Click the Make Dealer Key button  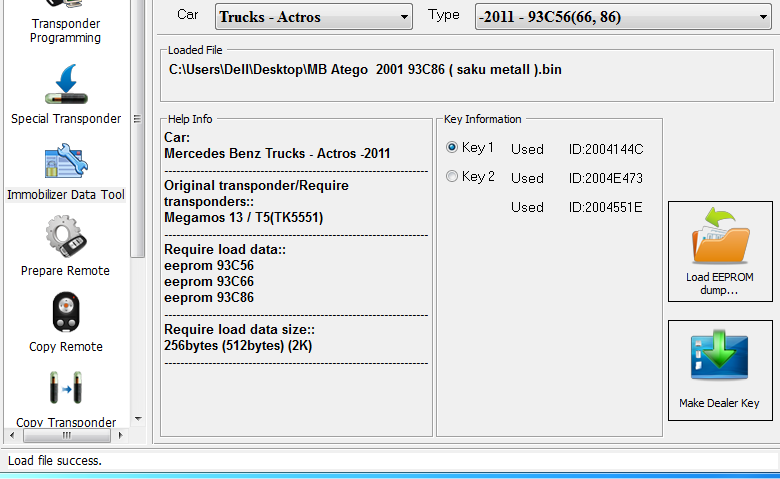(x=720, y=370)
